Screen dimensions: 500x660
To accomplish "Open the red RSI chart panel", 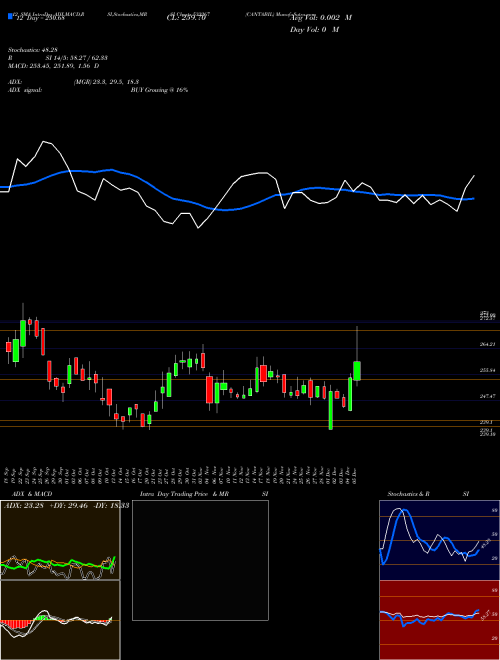I will [x=439, y=620].
